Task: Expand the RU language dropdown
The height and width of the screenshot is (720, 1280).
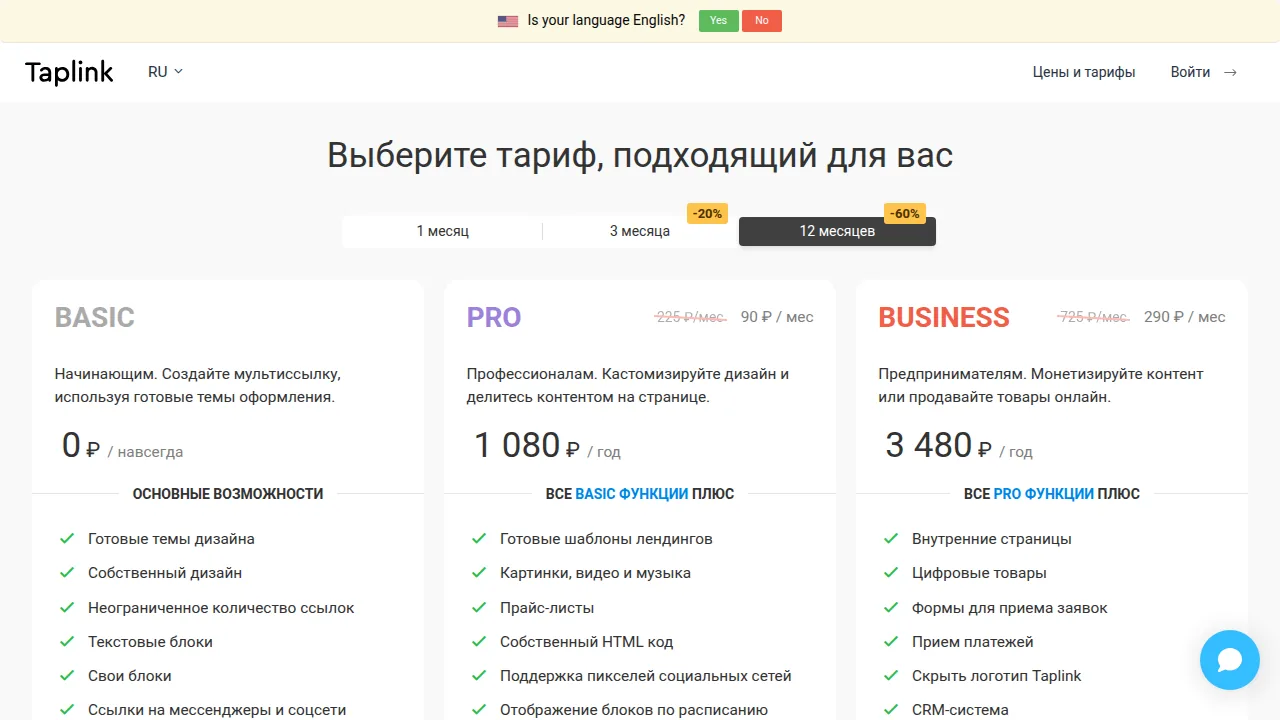Action: coord(165,72)
